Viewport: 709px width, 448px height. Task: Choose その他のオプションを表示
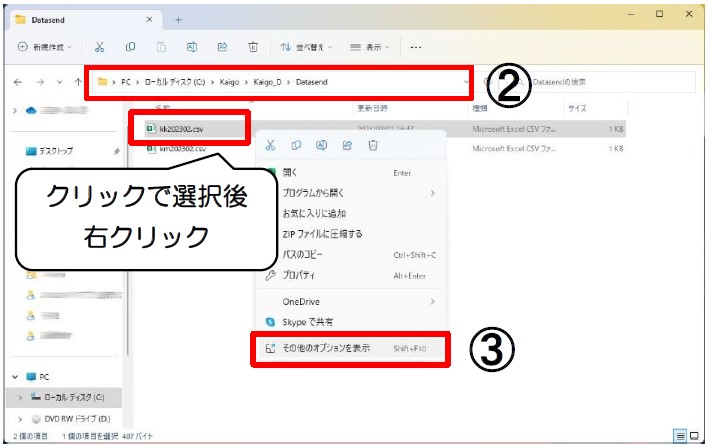(x=351, y=348)
